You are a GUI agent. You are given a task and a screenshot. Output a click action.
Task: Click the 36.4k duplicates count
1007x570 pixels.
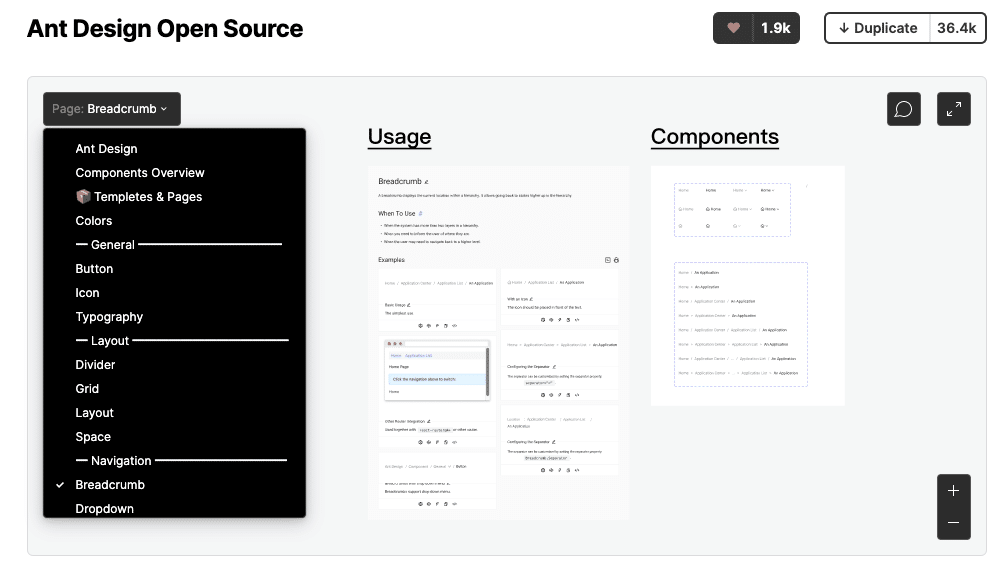coord(957,28)
